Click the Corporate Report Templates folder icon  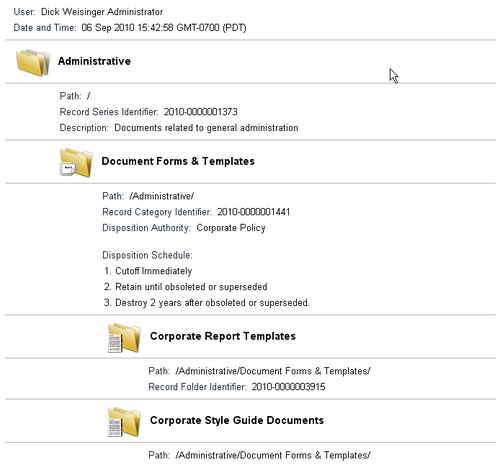tap(124, 338)
